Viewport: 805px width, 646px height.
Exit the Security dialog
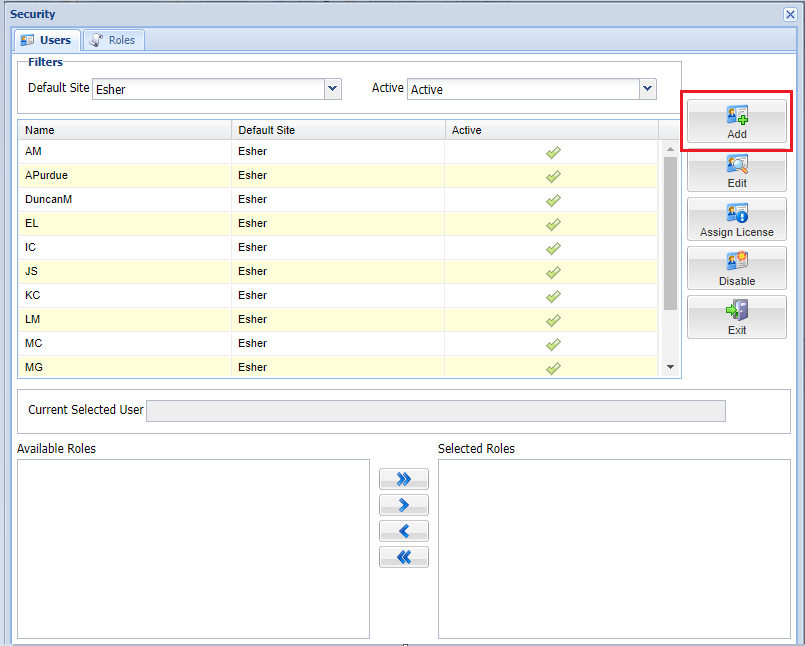tap(737, 317)
